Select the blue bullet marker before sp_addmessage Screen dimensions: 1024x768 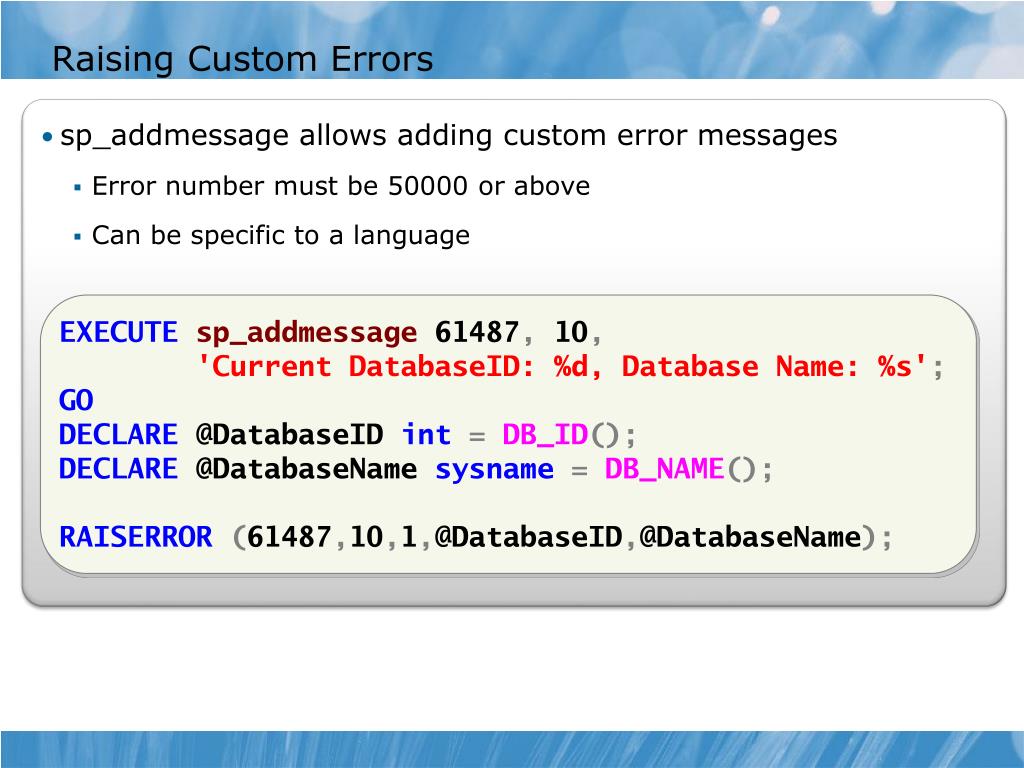[50, 136]
